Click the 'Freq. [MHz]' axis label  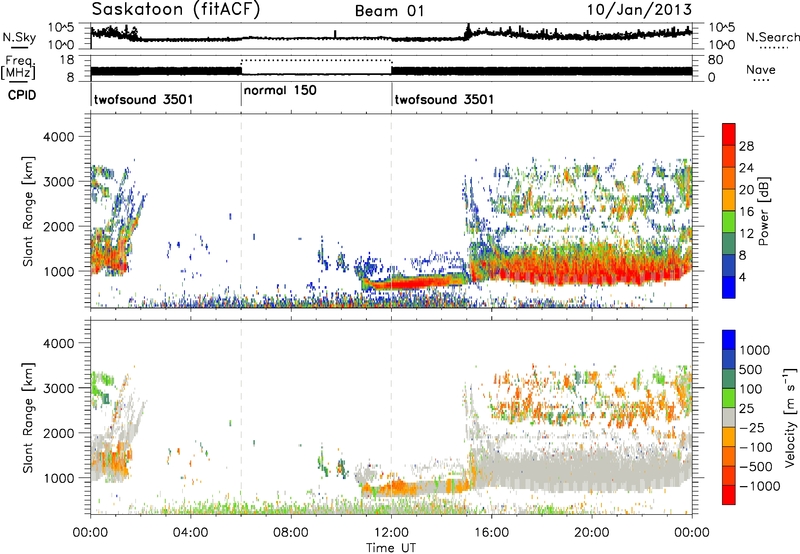click(18, 67)
